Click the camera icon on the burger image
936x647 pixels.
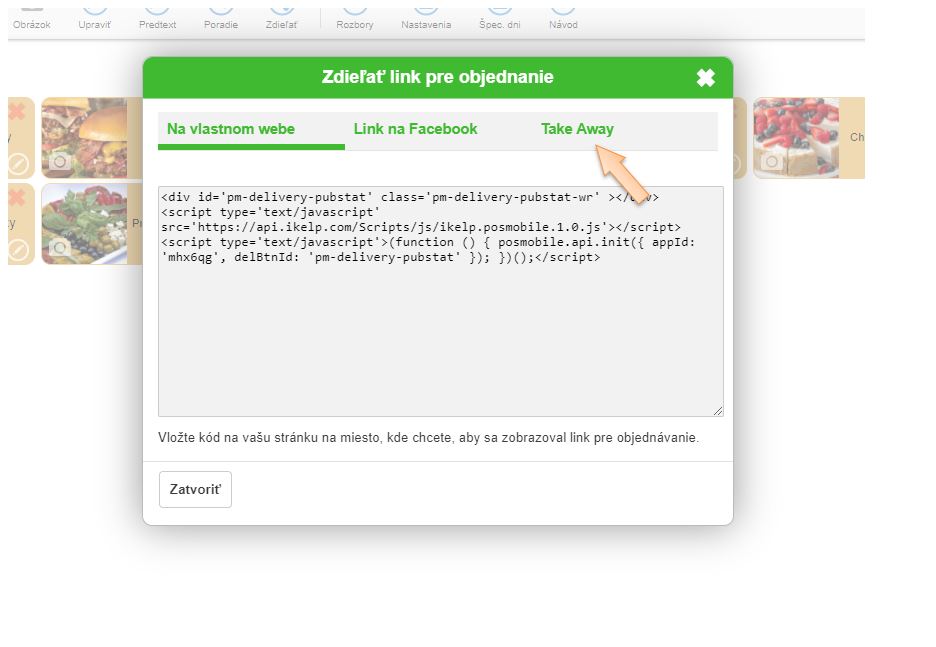(x=60, y=161)
